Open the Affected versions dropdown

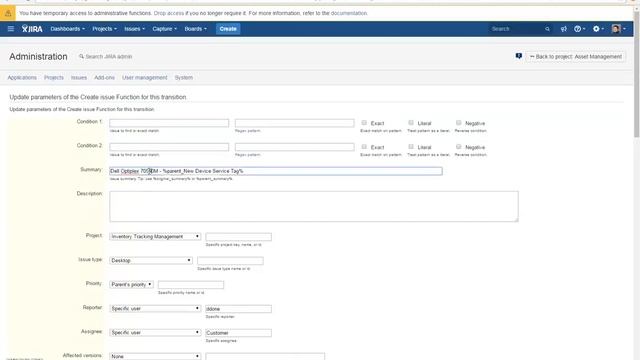[155, 356]
